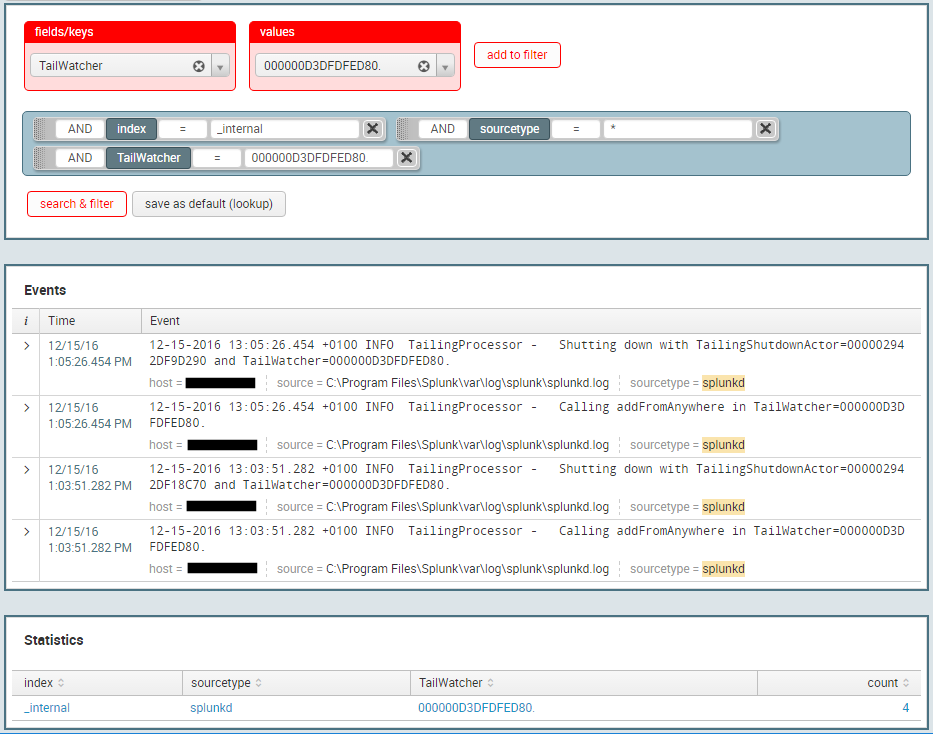Viewport: 933px width, 734px height.
Task: Remove the TailWatcher filter condition
Action: point(406,158)
